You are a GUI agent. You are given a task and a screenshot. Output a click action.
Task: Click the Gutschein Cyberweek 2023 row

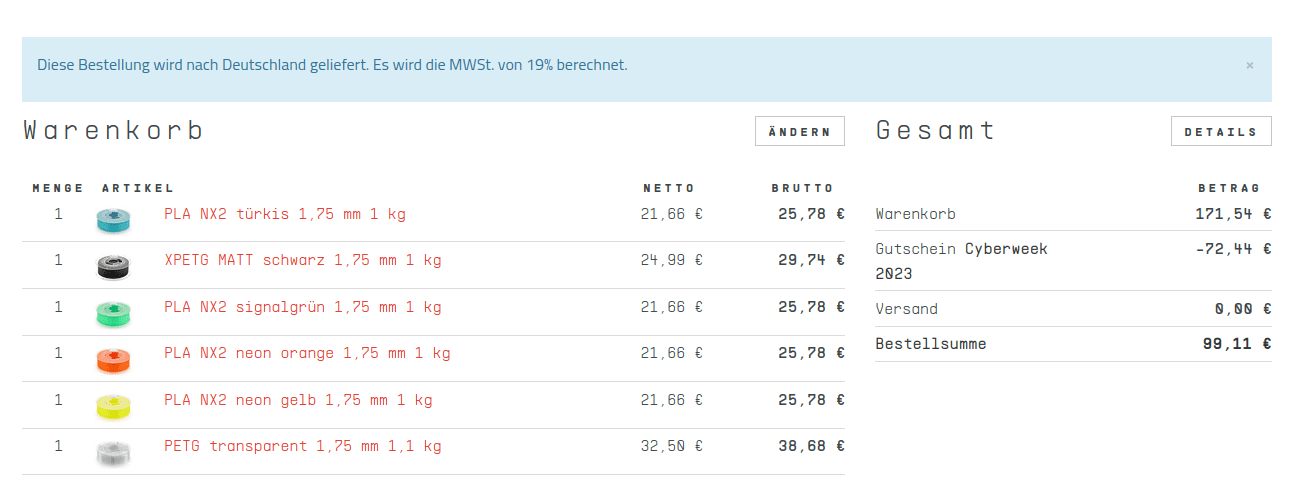[1073, 261]
